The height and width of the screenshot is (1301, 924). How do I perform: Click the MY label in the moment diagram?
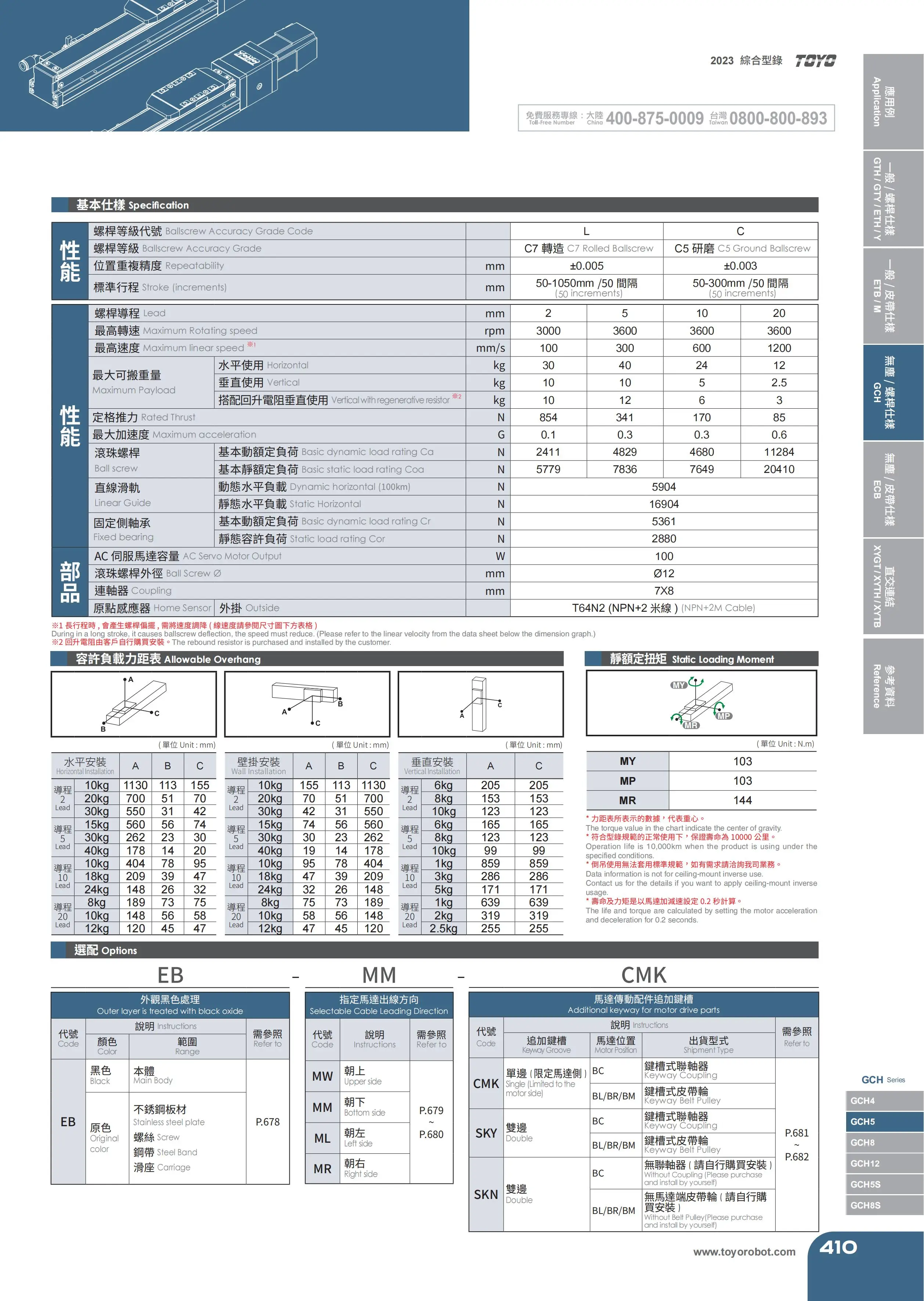(679, 685)
